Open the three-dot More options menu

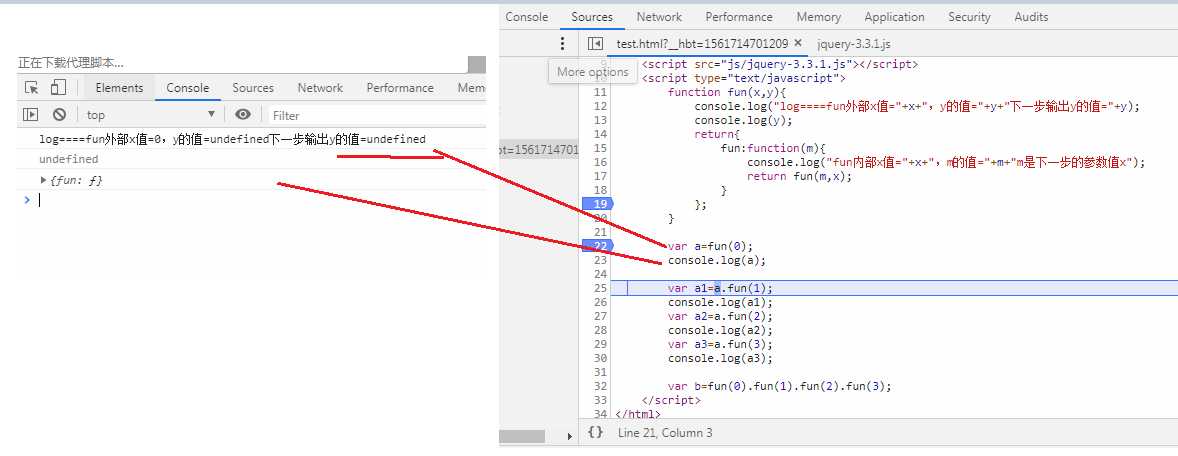click(562, 44)
